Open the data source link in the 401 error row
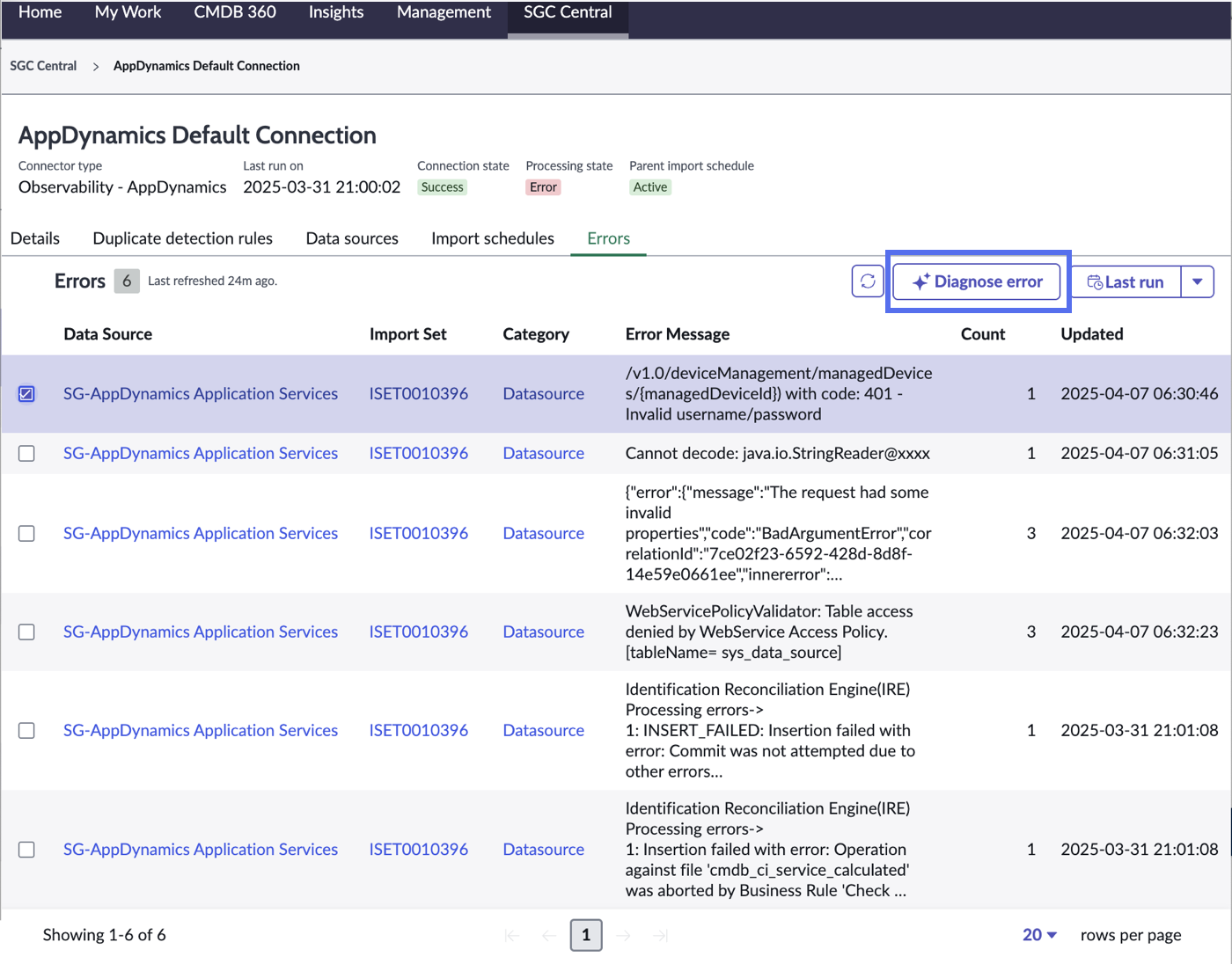This screenshot has height=964, width=1232. click(x=201, y=394)
